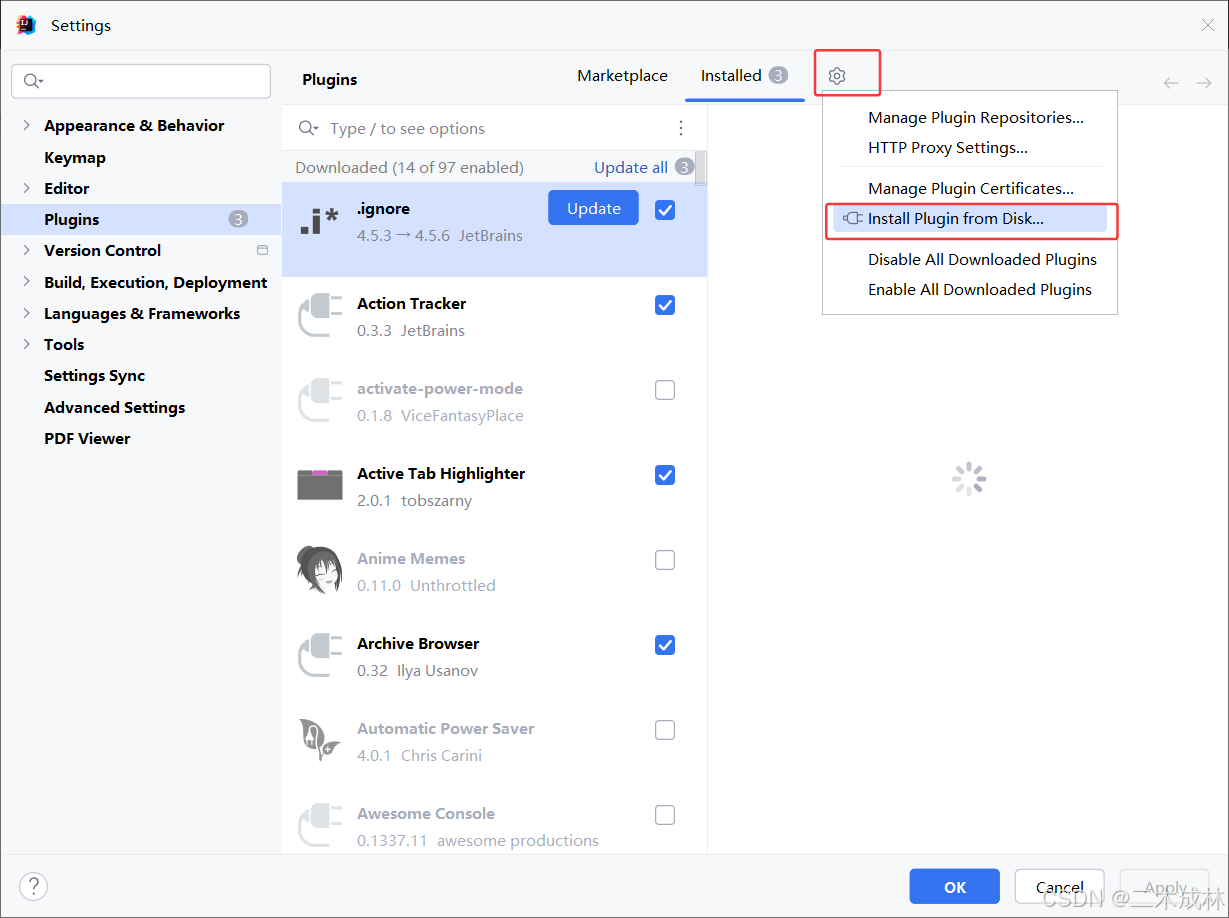
Task: Select Plugins in settings sidebar
Action: pos(141,219)
